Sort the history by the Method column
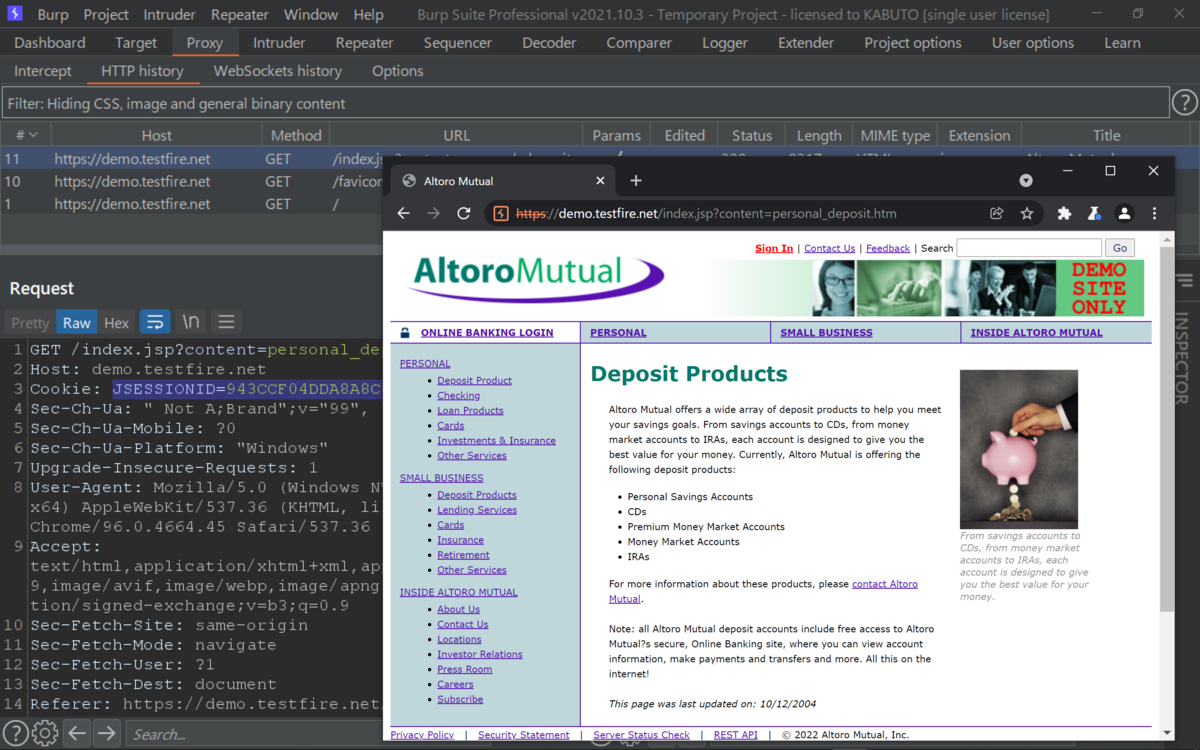The image size is (1200, 750). (296, 135)
